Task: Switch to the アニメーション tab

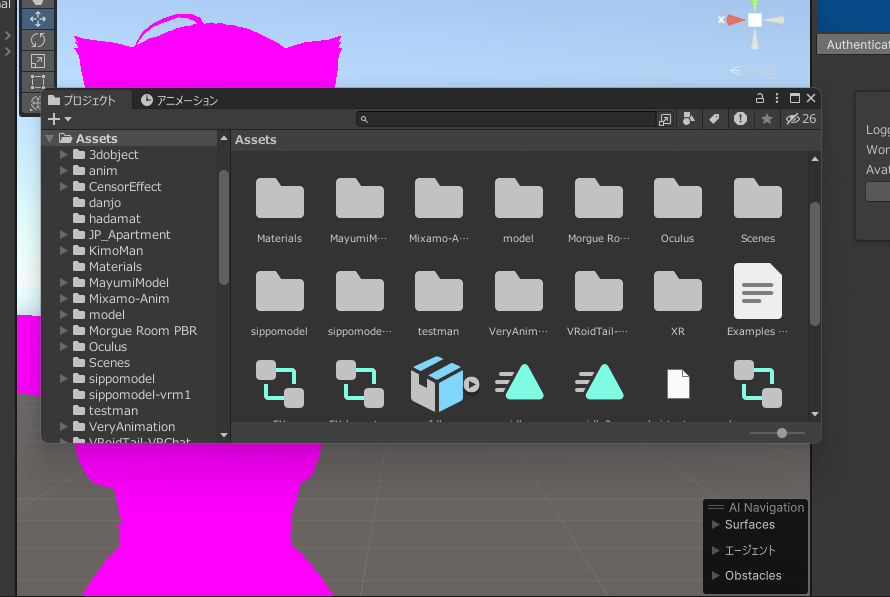Action: pos(179,100)
